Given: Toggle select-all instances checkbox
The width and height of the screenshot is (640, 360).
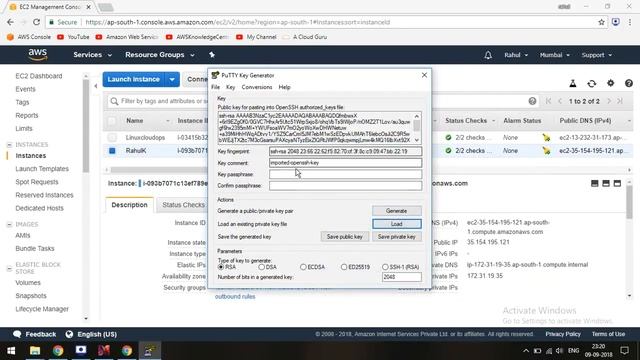Looking at the screenshot, I should tap(111, 121).
